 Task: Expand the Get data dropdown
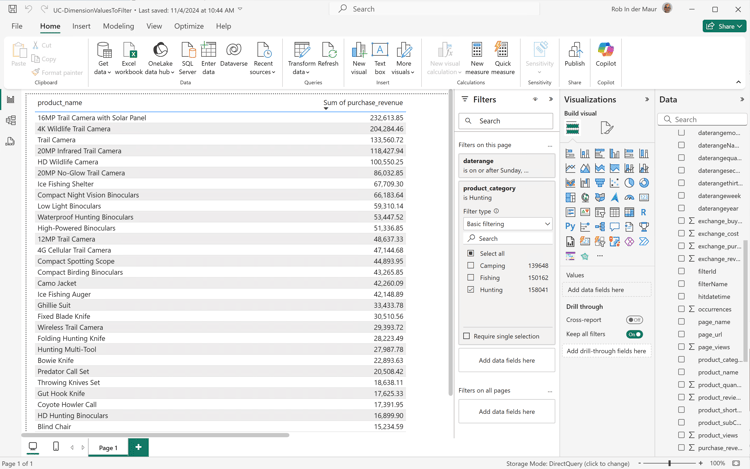pyautogui.click(x=103, y=72)
